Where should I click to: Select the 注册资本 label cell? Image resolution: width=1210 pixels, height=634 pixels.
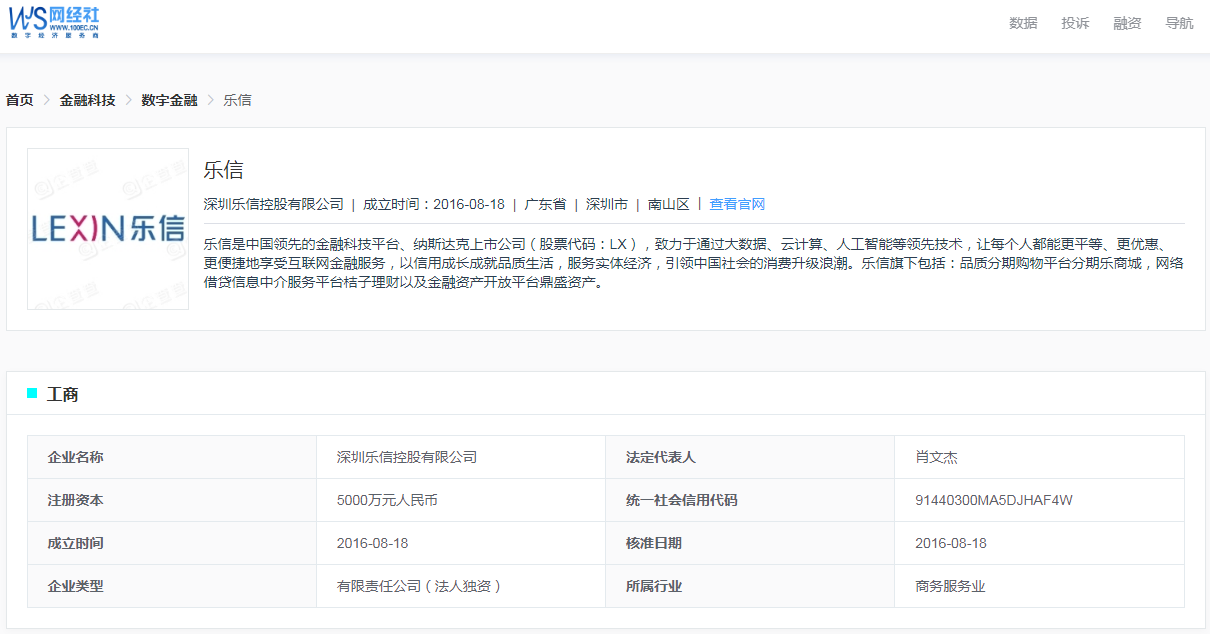[172, 500]
